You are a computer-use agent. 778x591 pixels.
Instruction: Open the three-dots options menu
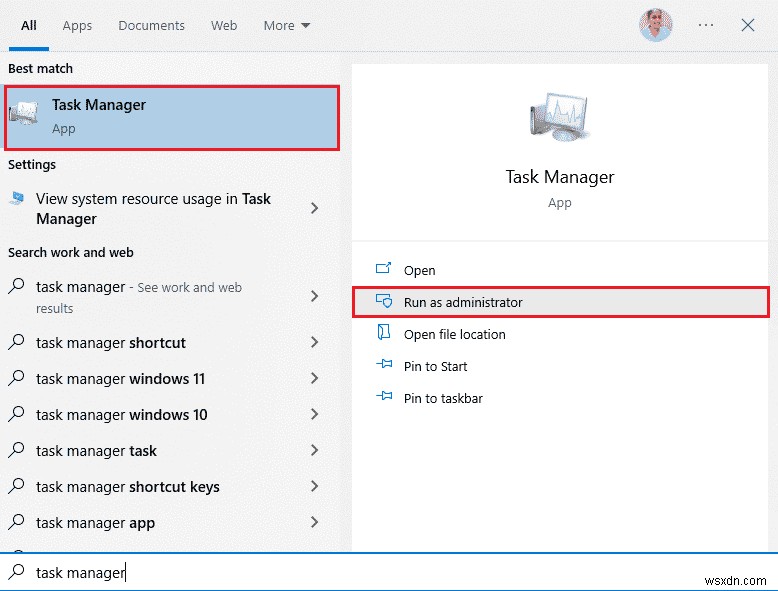pyautogui.click(x=706, y=25)
